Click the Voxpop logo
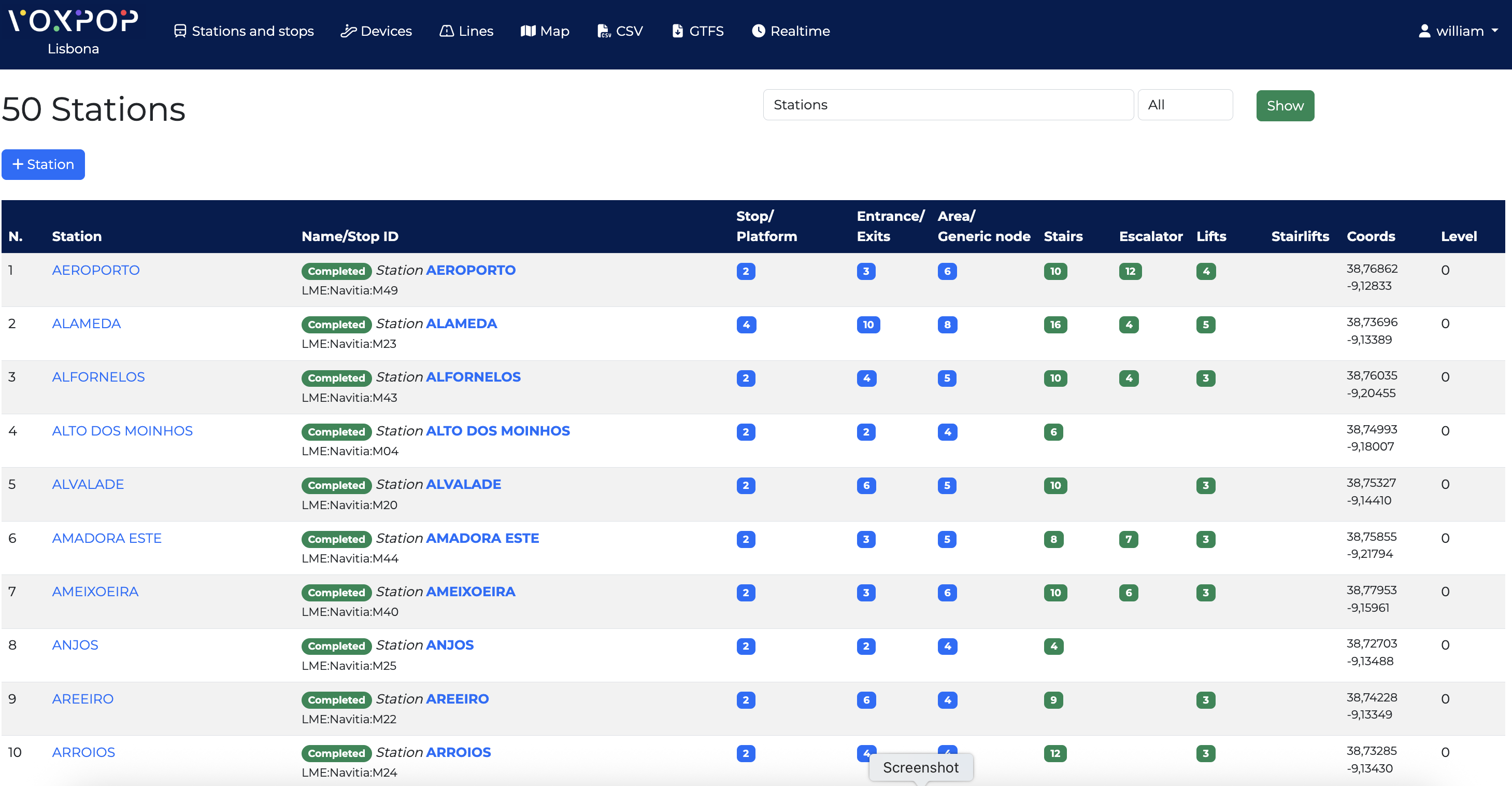 (73, 21)
